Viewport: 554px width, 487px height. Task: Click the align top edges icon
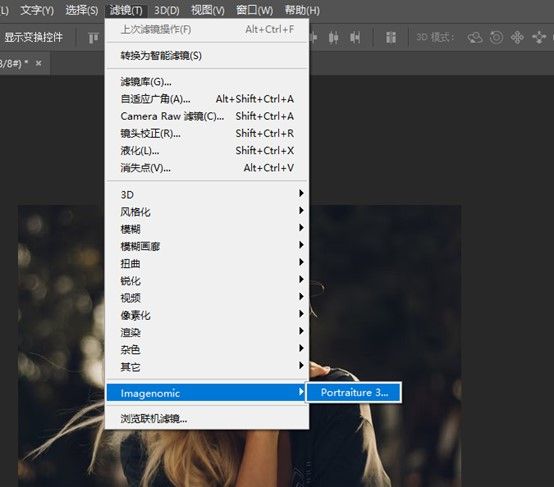93,38
